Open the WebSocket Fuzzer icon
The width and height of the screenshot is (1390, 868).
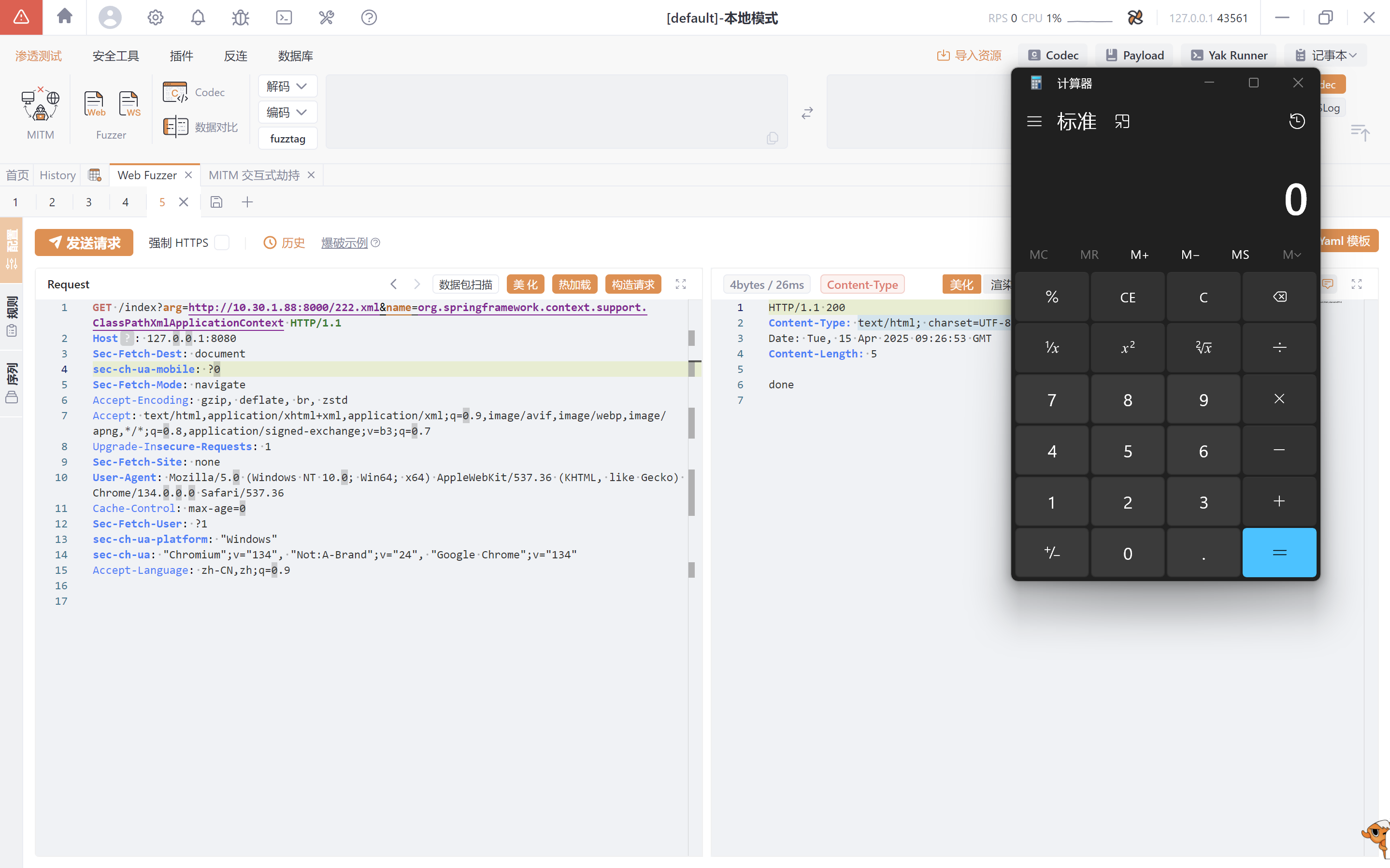pos(129,104)
